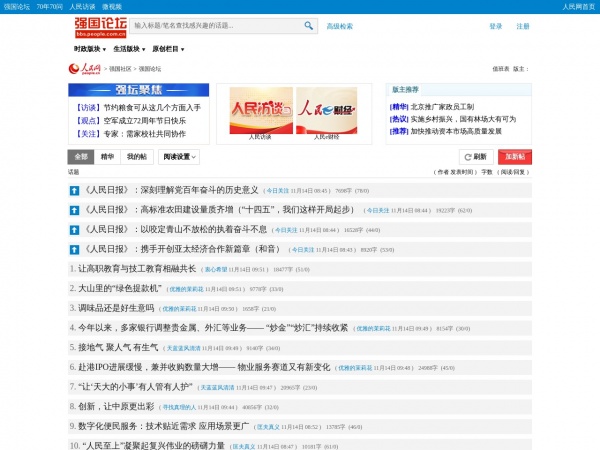Open the 阅读设置 dropdown
Screen dimensions: 600x450
(177, 157)
